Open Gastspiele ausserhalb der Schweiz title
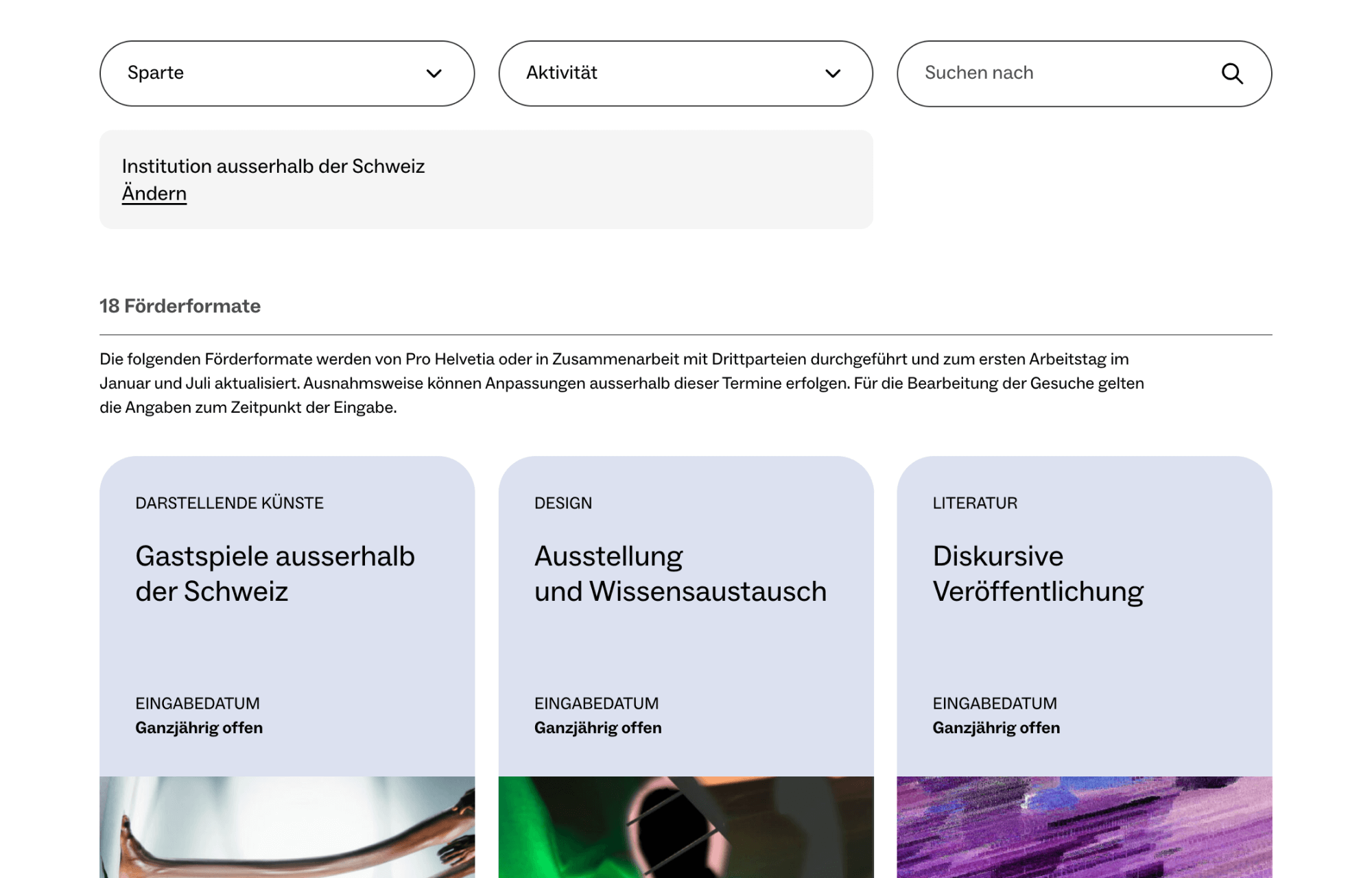Screen dimensions: 1372x878 (274, 573)
